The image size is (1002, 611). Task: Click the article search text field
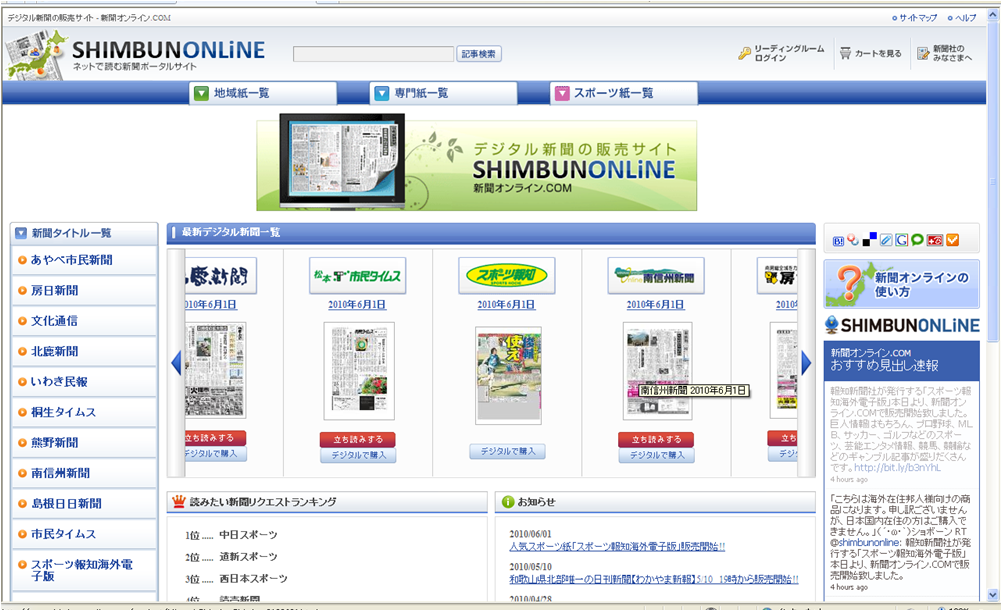click(373, 54)
